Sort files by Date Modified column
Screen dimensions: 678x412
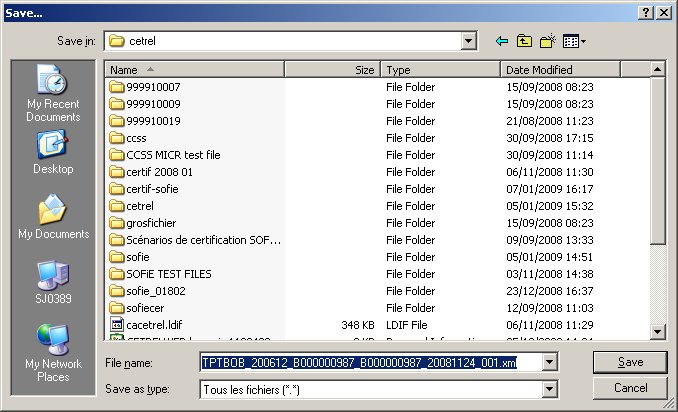click(575, 70)
